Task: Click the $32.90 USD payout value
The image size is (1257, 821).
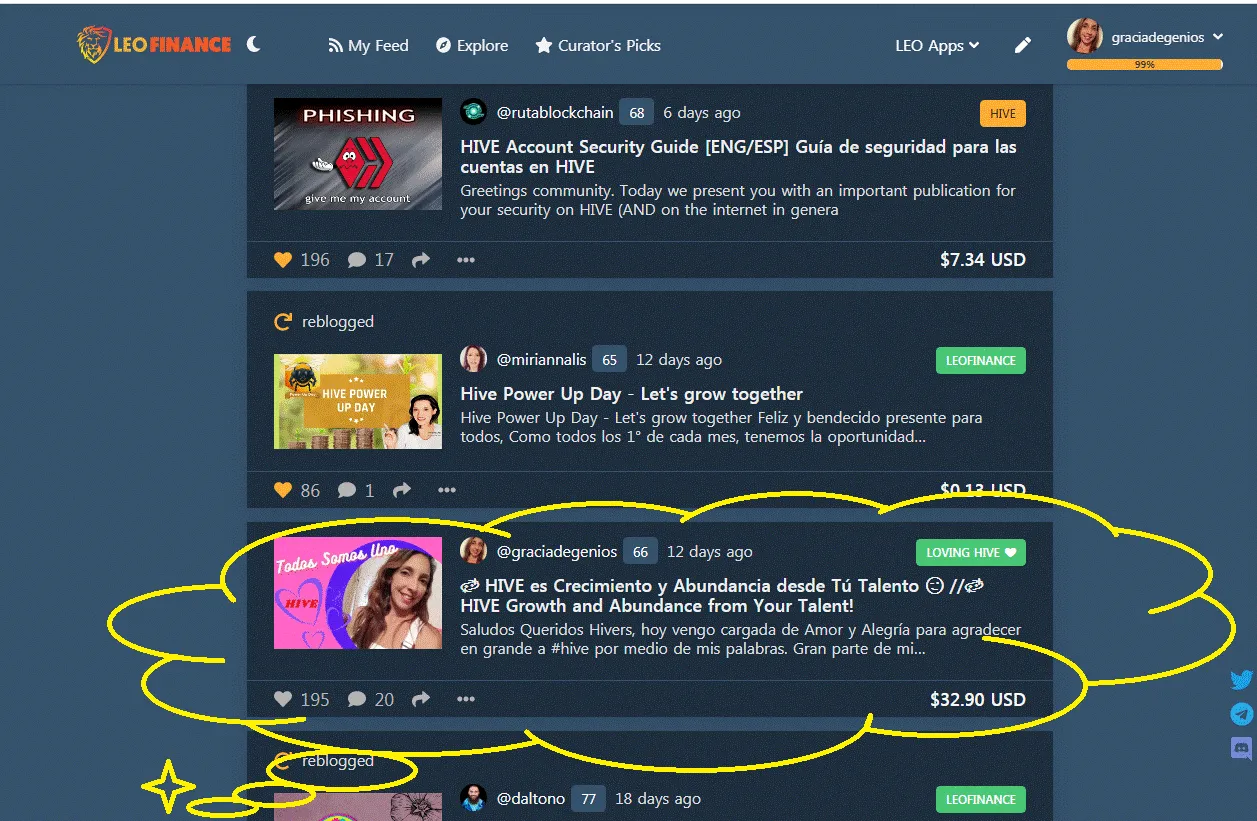Action: [x=978, y=699]
